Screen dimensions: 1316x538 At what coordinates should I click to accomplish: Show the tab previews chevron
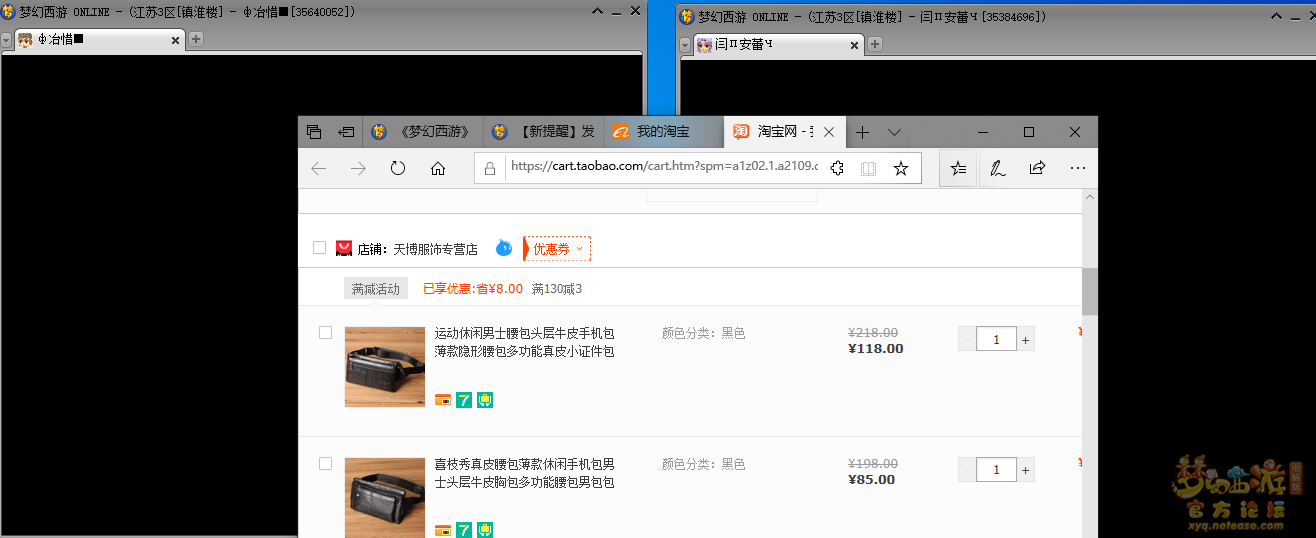click(x=894, y=132)
